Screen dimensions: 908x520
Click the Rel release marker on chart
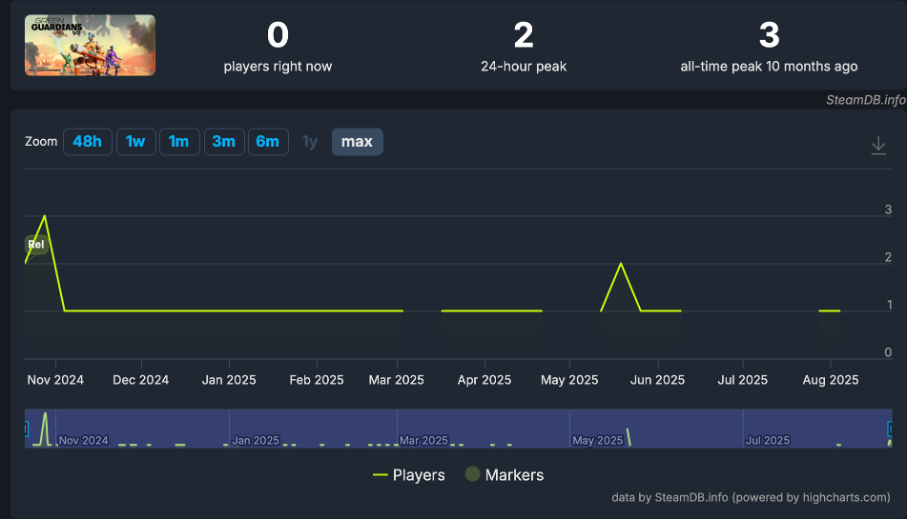[36, 244]
